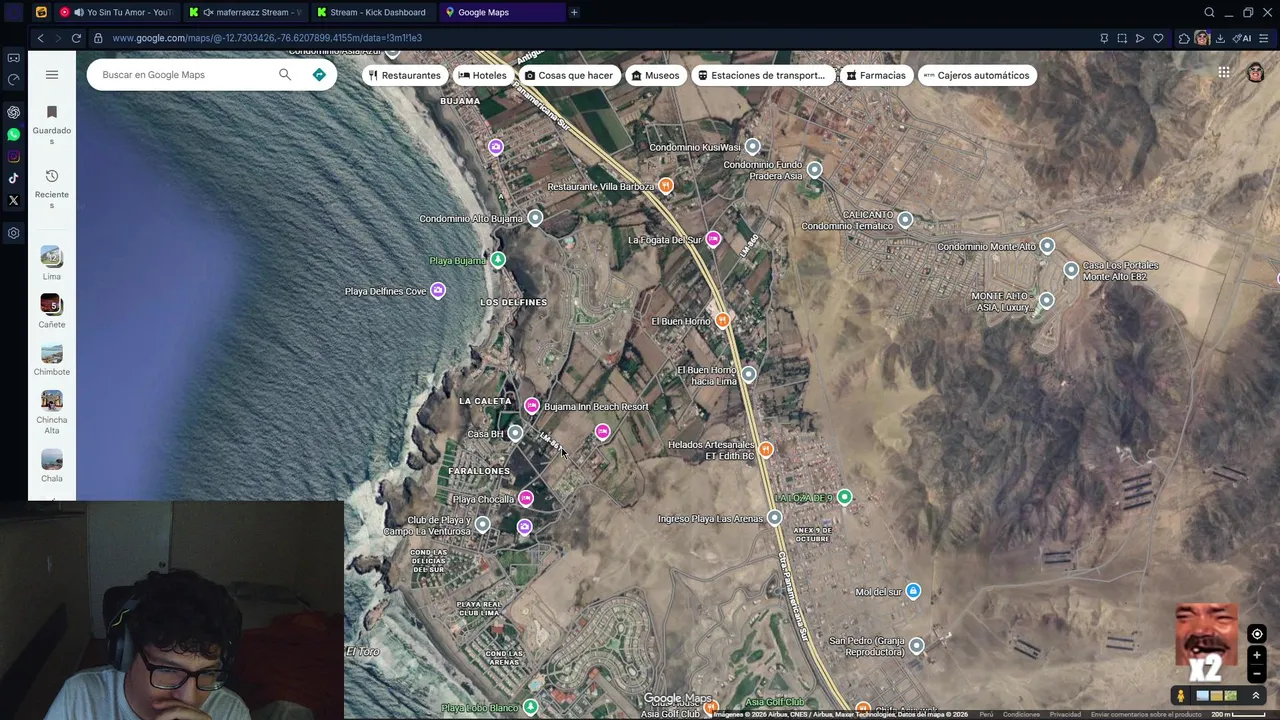Click the El Buen Horno restaurant pin
1280x720 pixels.
click(x=723, y=320)
